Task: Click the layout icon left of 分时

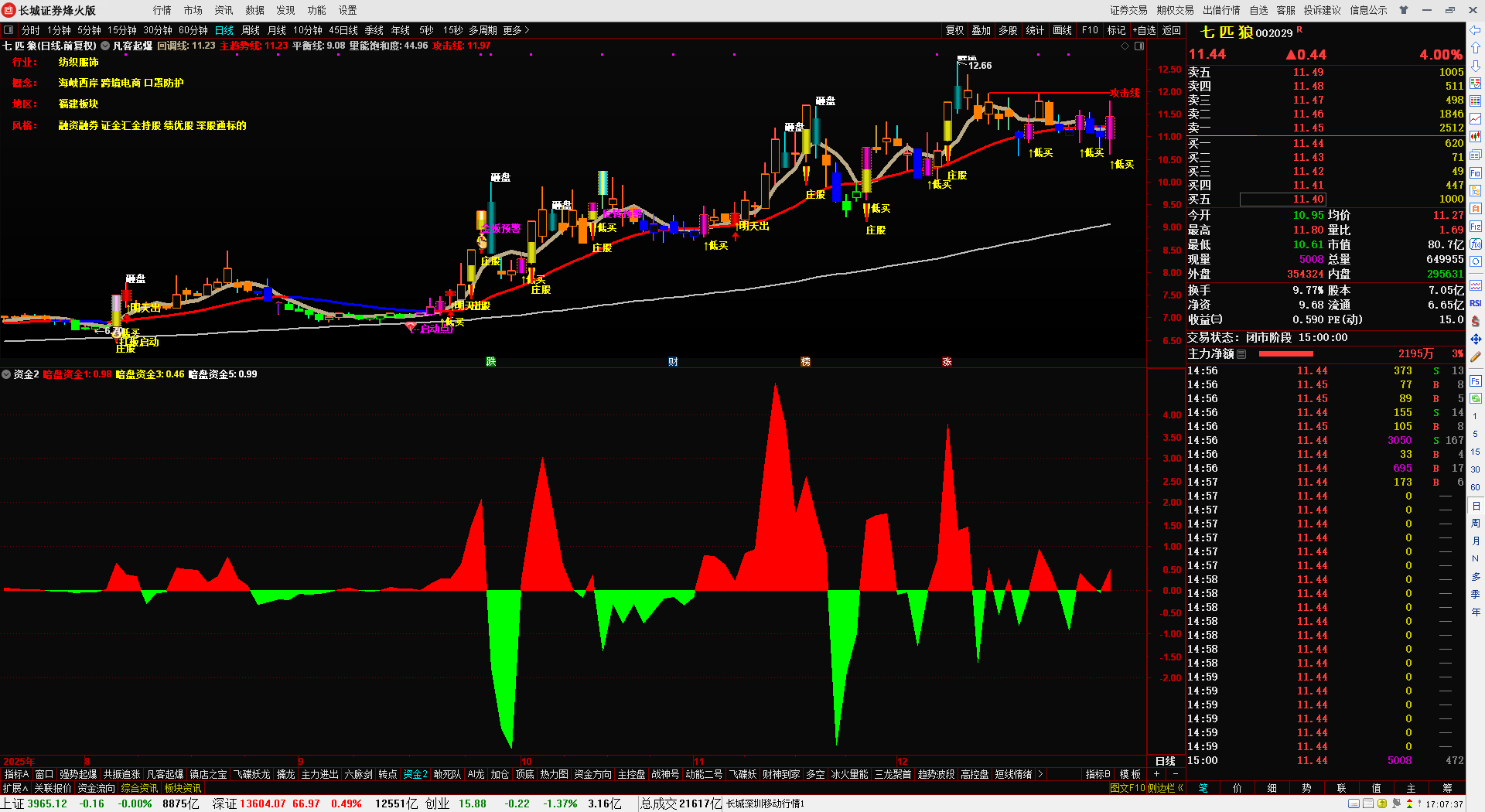Action: 9,30
